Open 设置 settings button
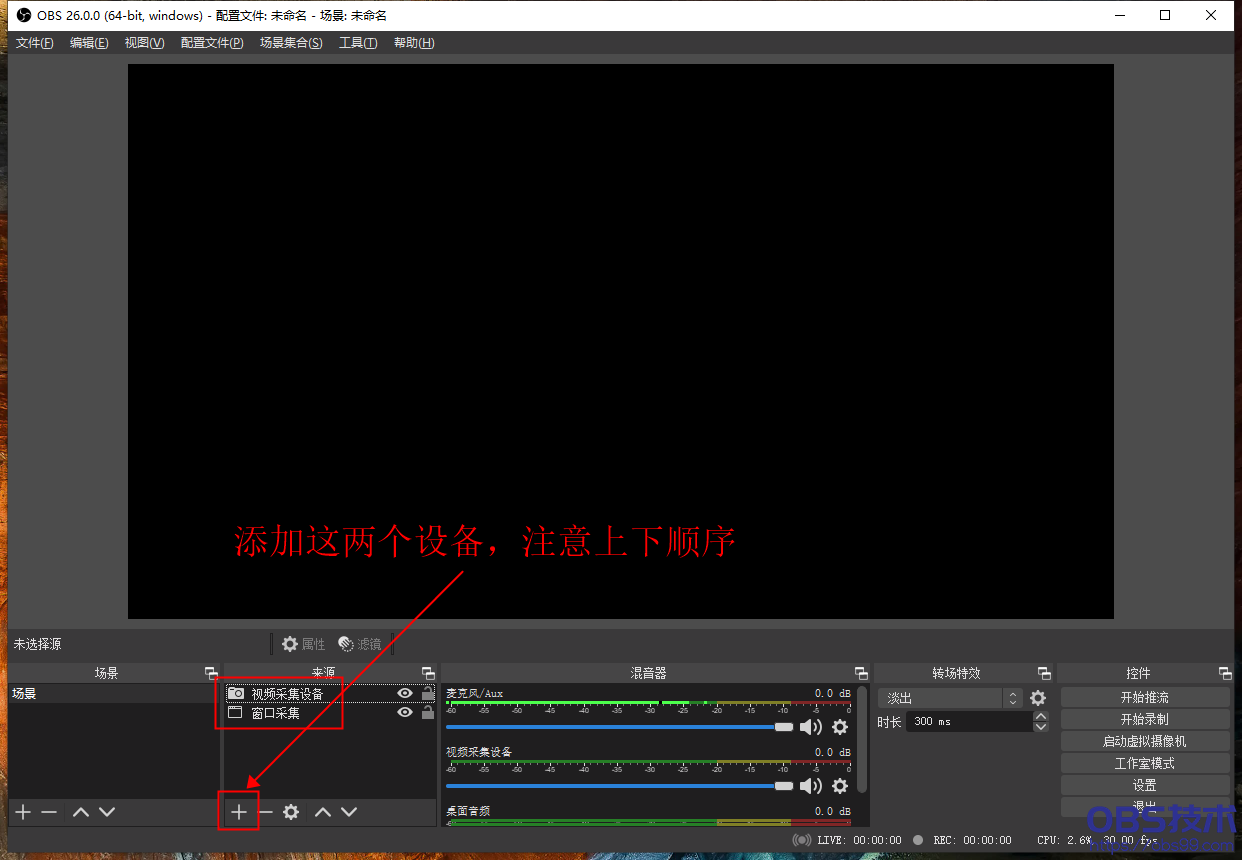1242x860 pixels. (1145, 785)
